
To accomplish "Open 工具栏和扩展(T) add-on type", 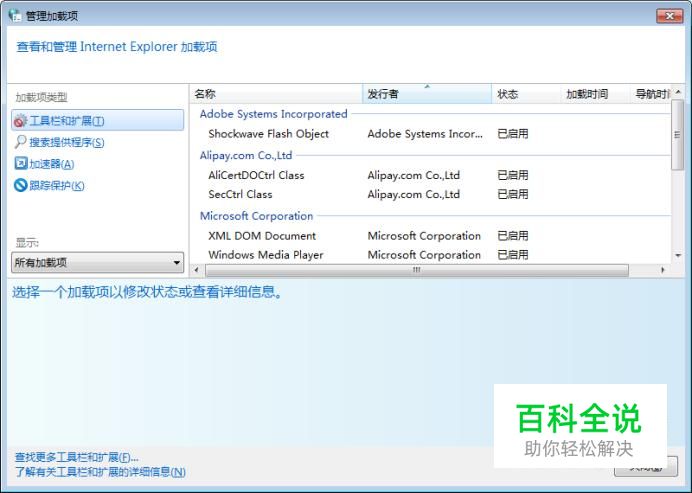I will (98, 120).
